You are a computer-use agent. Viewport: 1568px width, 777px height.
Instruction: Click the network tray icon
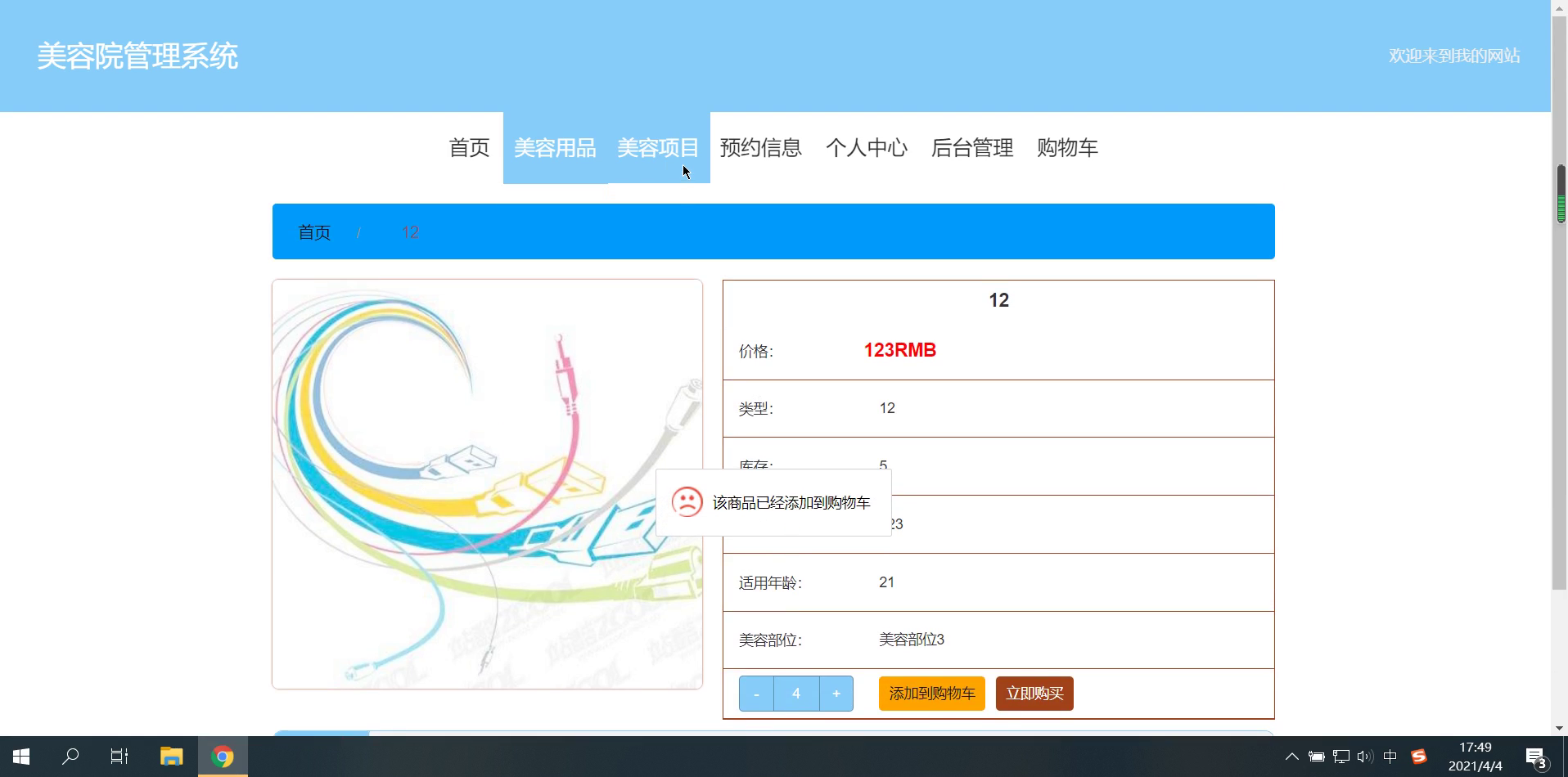pos(1340,757)
